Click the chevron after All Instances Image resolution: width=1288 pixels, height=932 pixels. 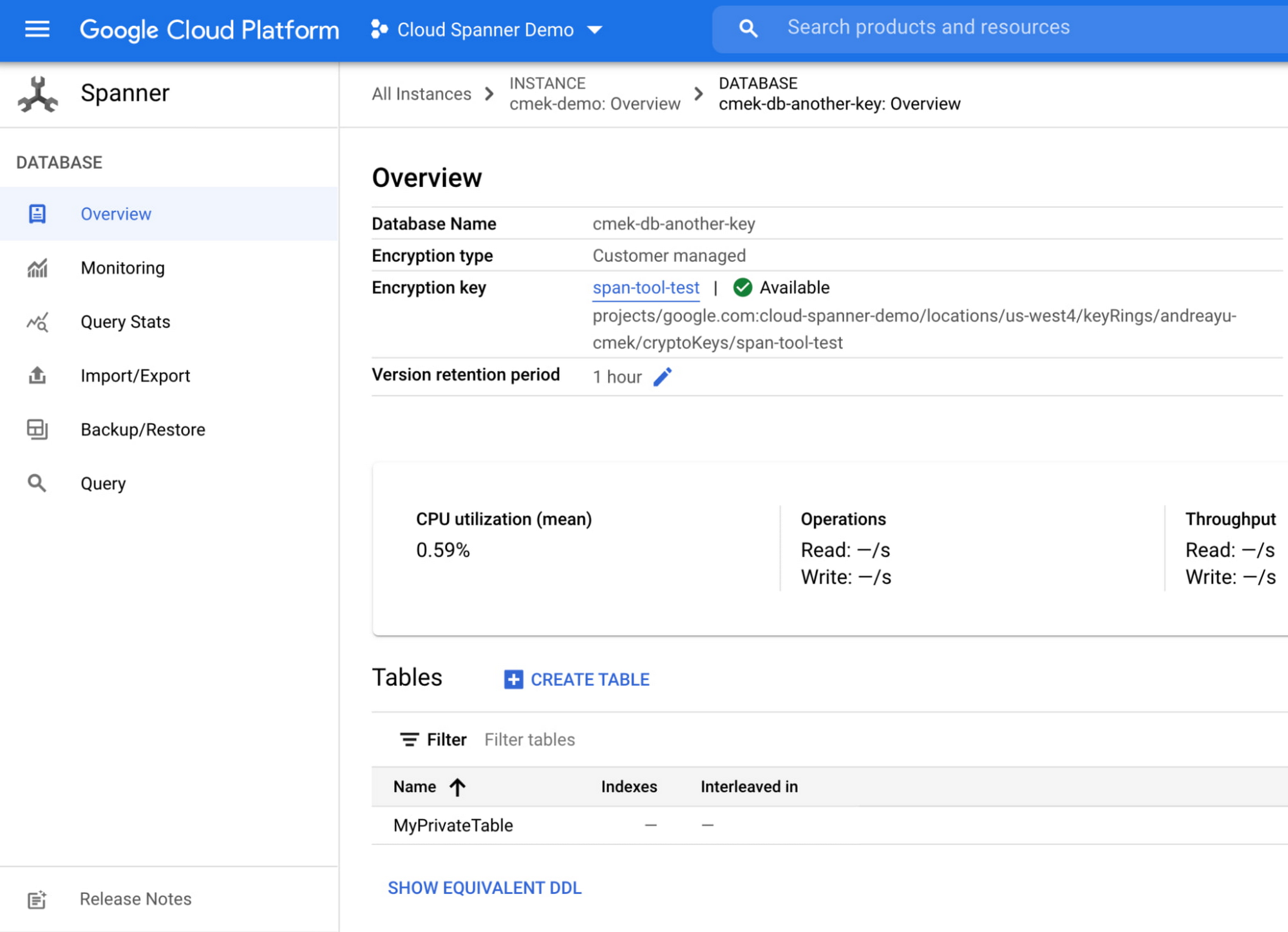pos(489,94)
